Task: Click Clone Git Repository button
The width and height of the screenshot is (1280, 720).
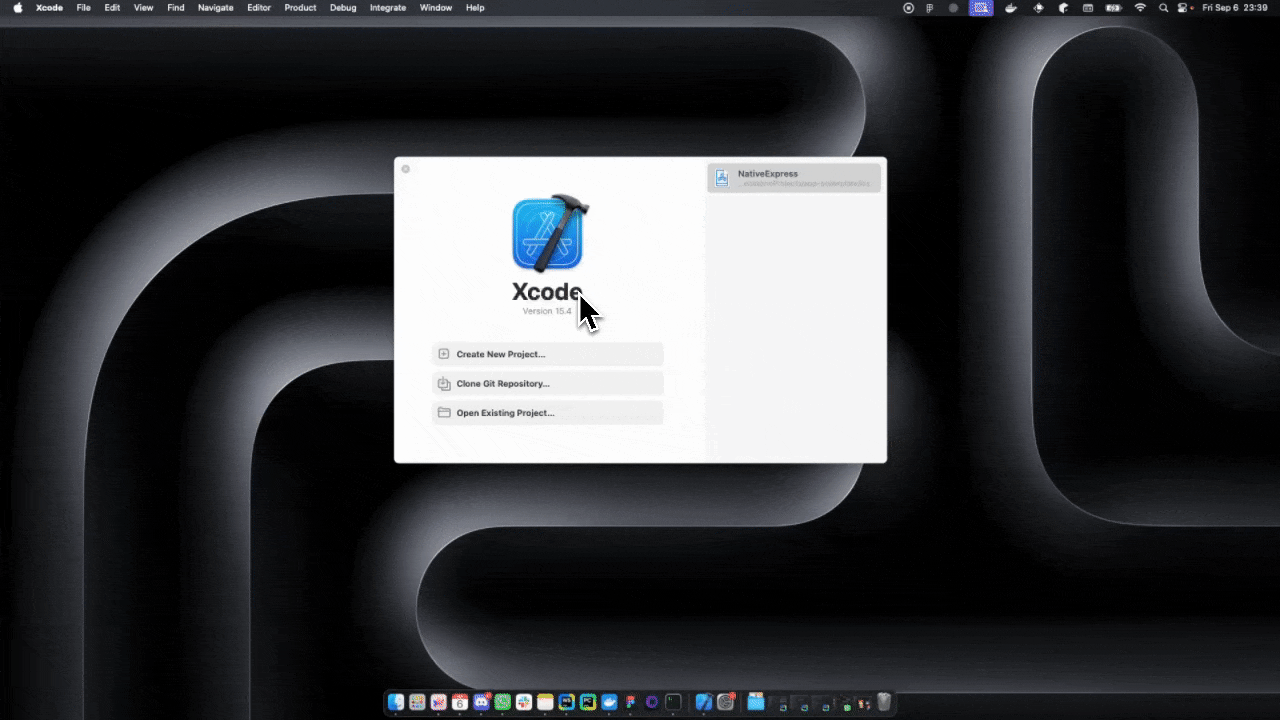Action: click(547, 384)
